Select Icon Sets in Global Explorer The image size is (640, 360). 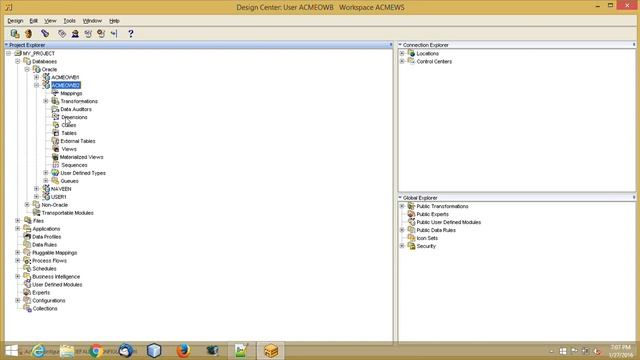pos(427,238)
